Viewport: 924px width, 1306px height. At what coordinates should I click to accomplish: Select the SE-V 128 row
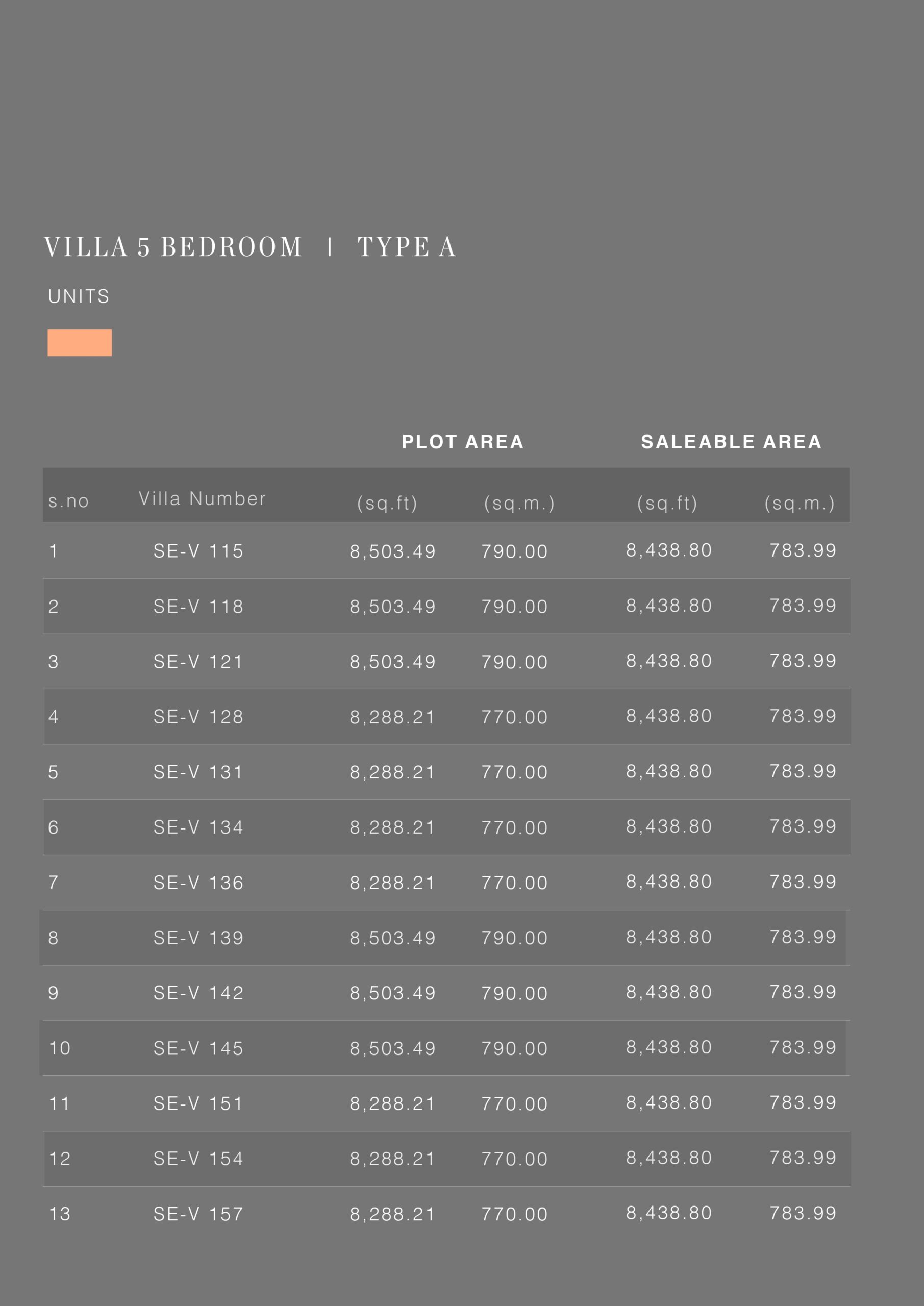click(446, 717)
